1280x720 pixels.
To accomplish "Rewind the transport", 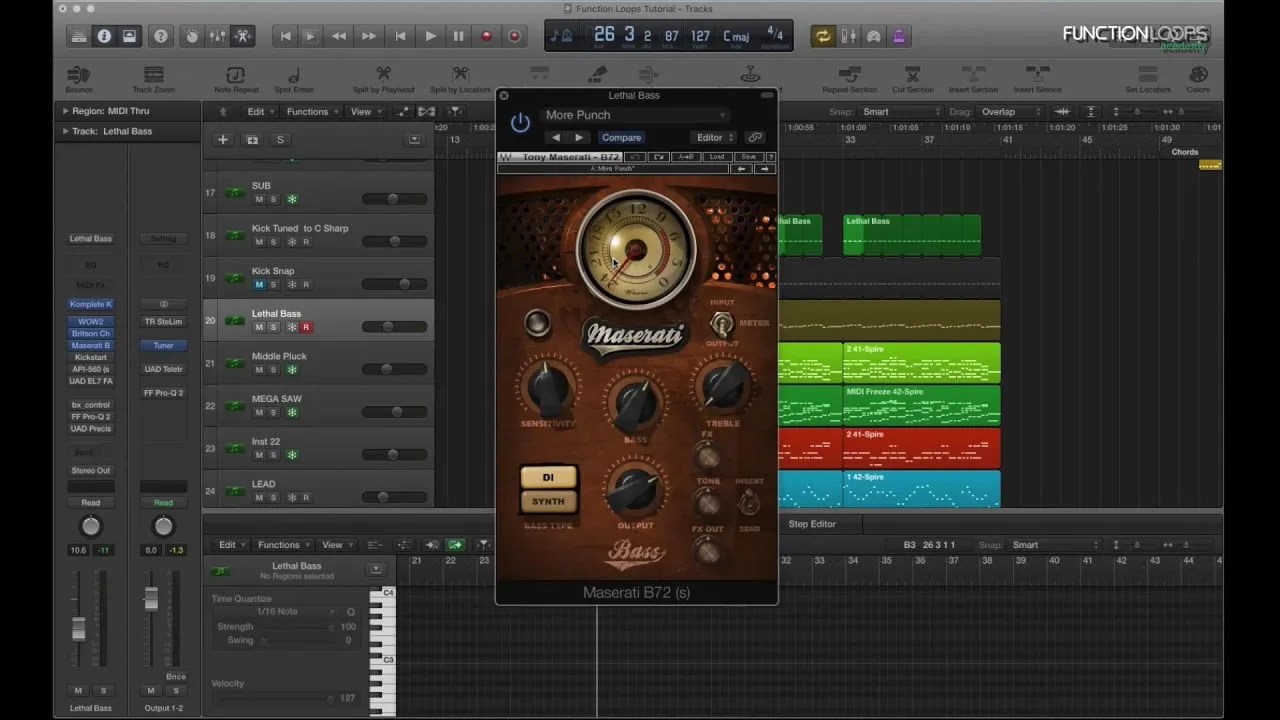I will [x=339, y=36].
